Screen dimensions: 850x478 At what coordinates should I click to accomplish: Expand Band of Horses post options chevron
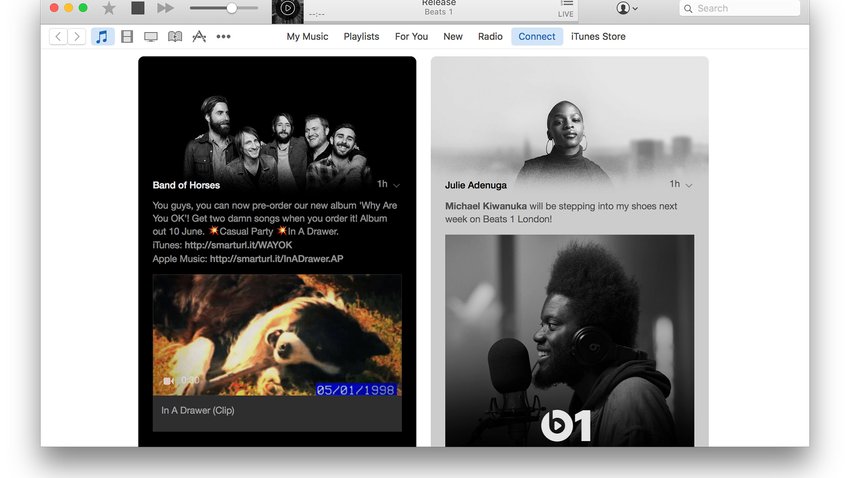coord(396,185)
